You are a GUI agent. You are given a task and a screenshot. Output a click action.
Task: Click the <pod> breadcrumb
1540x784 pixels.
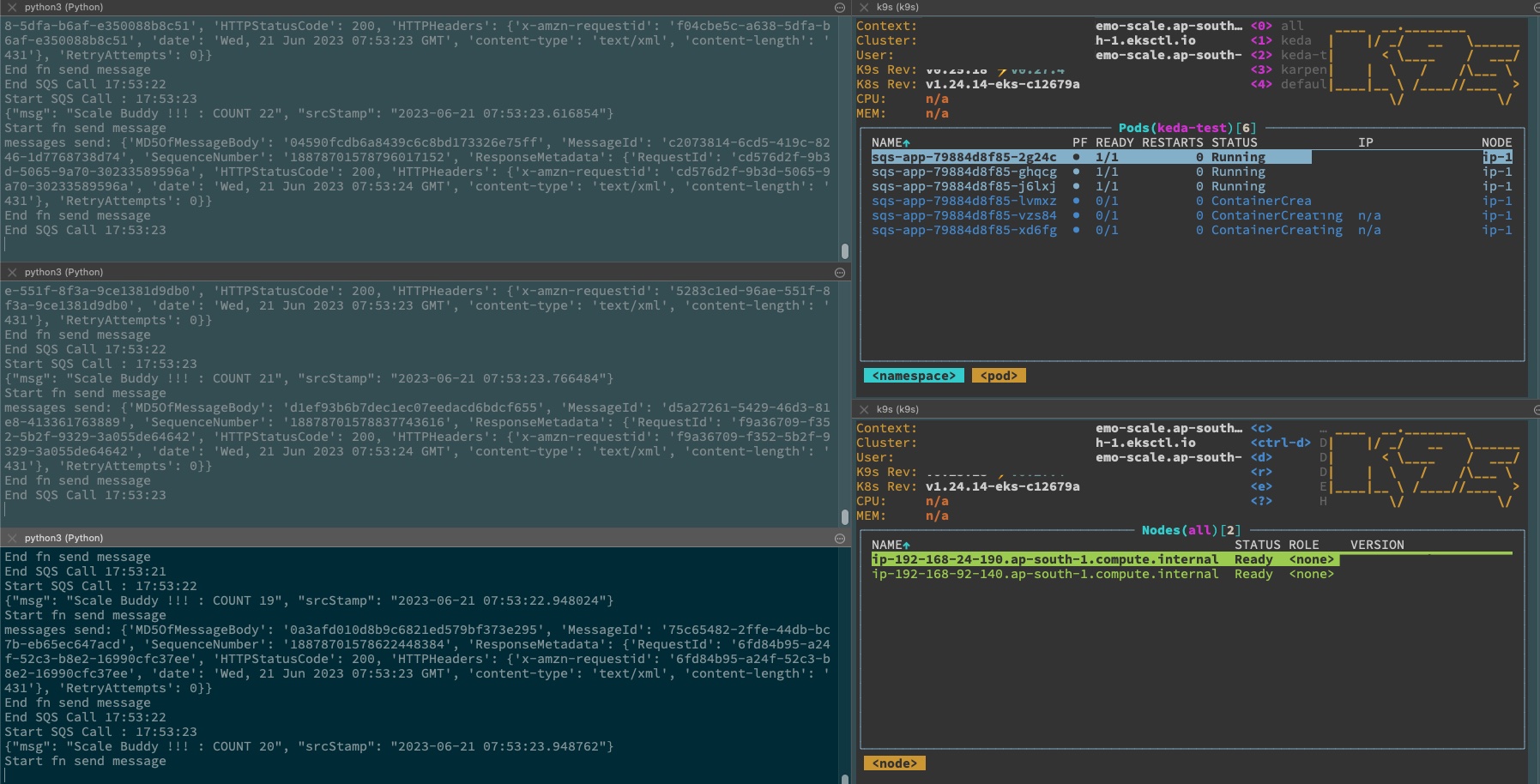999,376
